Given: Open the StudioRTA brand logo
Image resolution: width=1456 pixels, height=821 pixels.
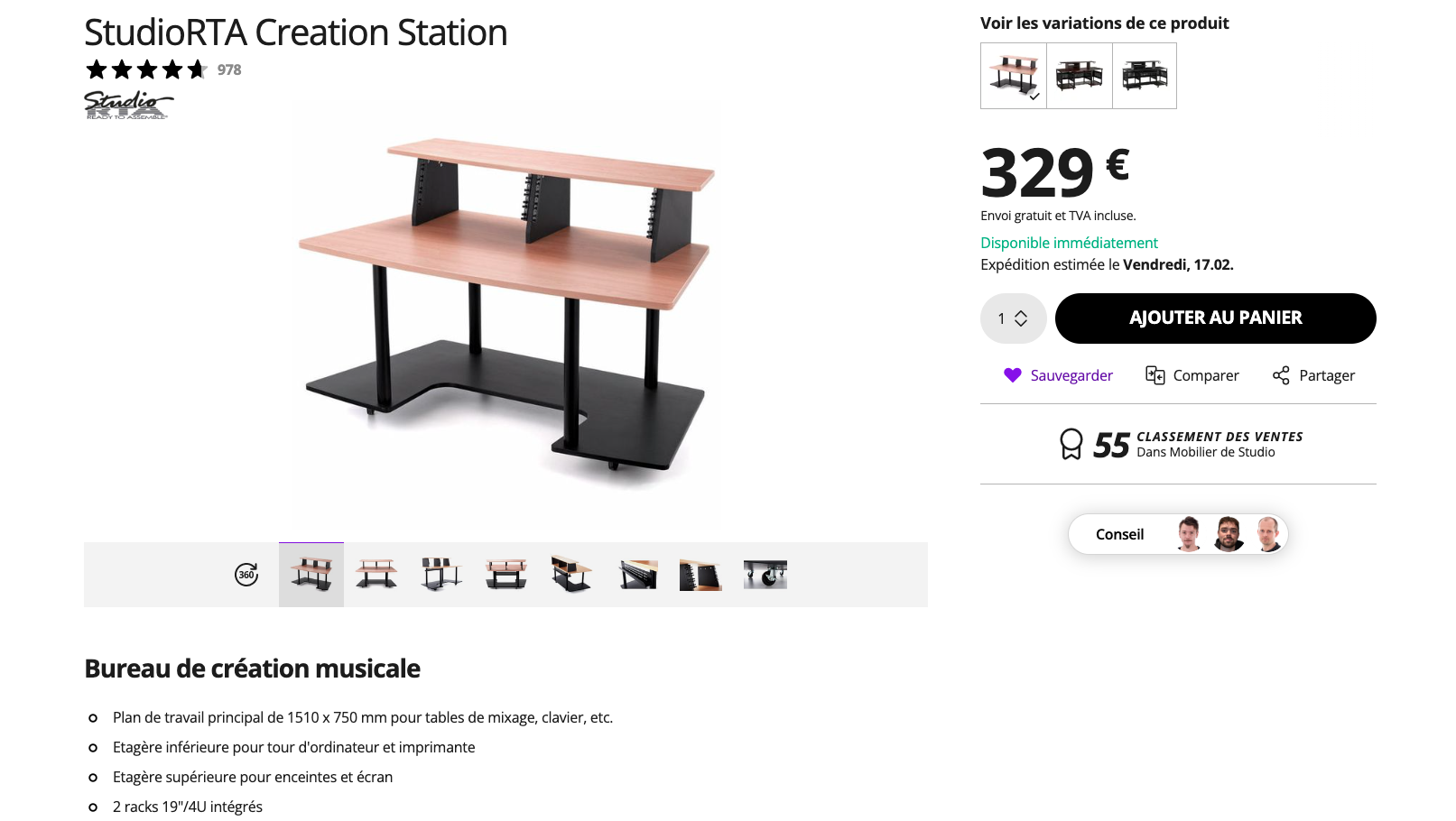Looking at the screenshot, I should coord(127,105).
